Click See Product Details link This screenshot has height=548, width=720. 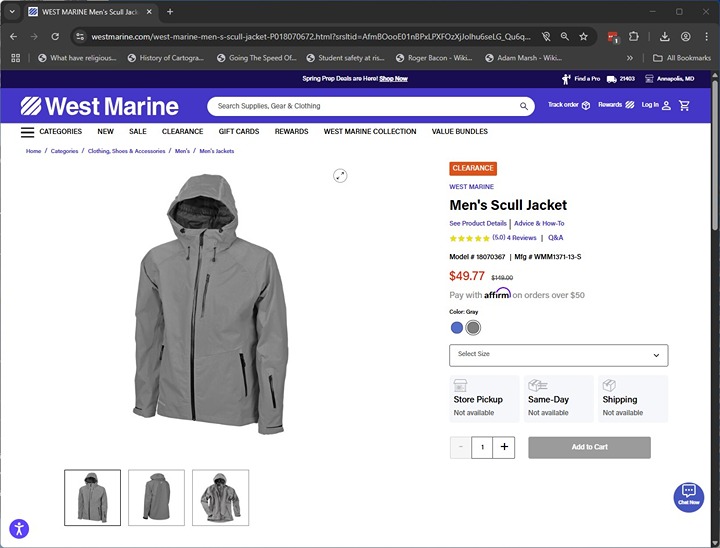pyautogui.click(x=478, y=223)
